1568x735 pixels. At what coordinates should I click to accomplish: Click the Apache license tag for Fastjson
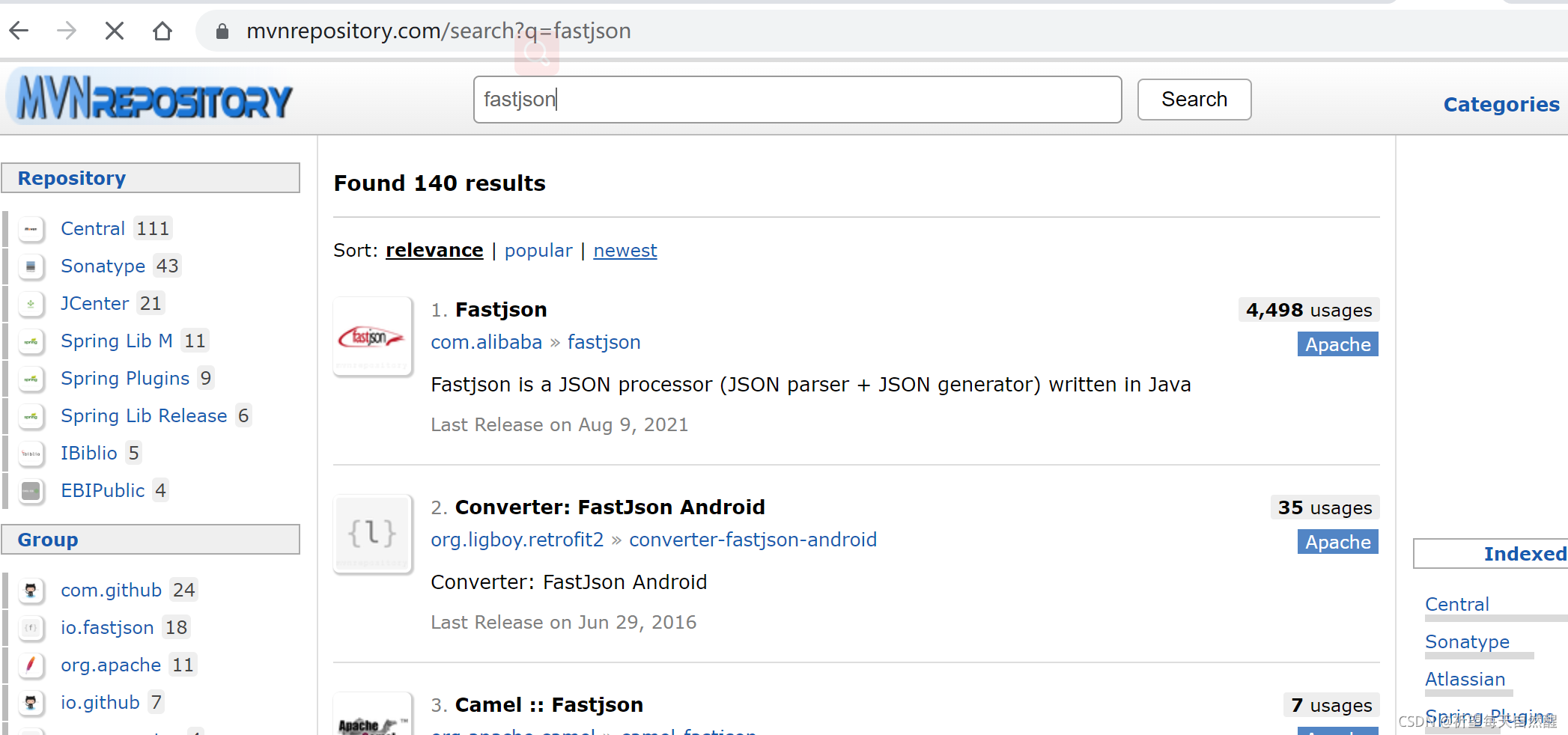1338,344
